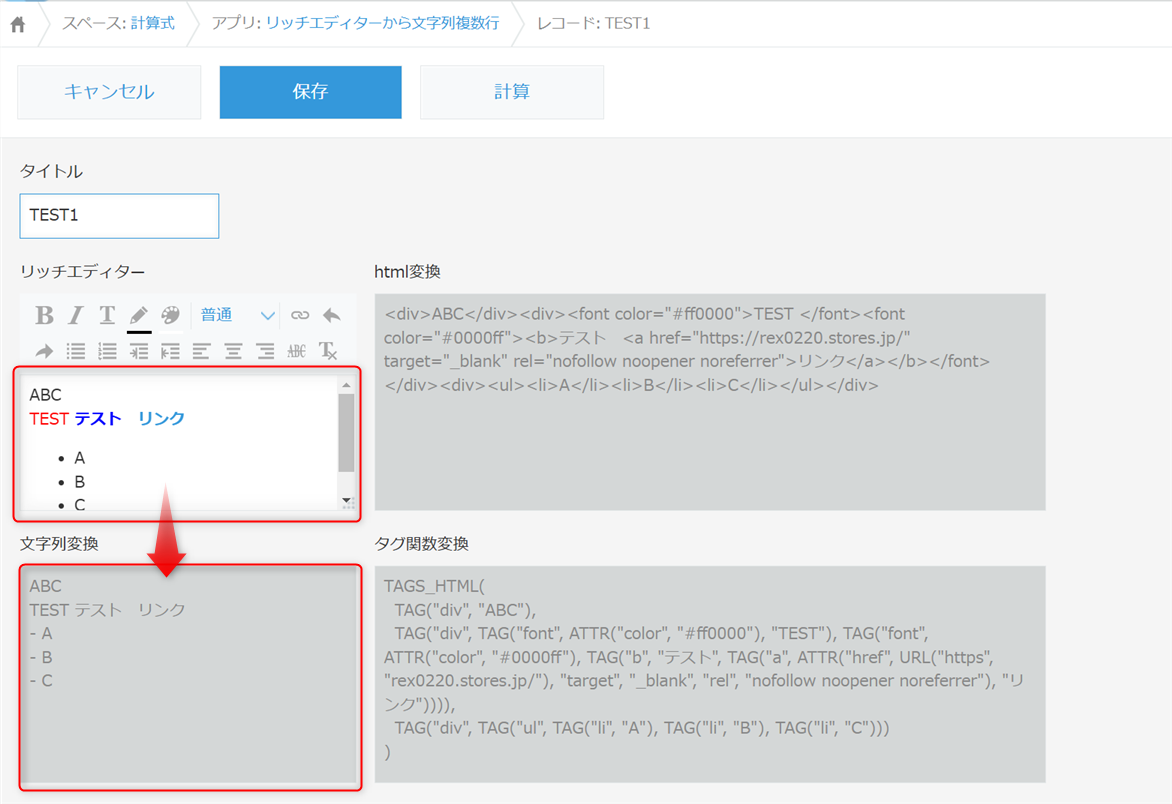Go to the portal home icon
Screen dimensions: 1172x804
tap(18, 25)
